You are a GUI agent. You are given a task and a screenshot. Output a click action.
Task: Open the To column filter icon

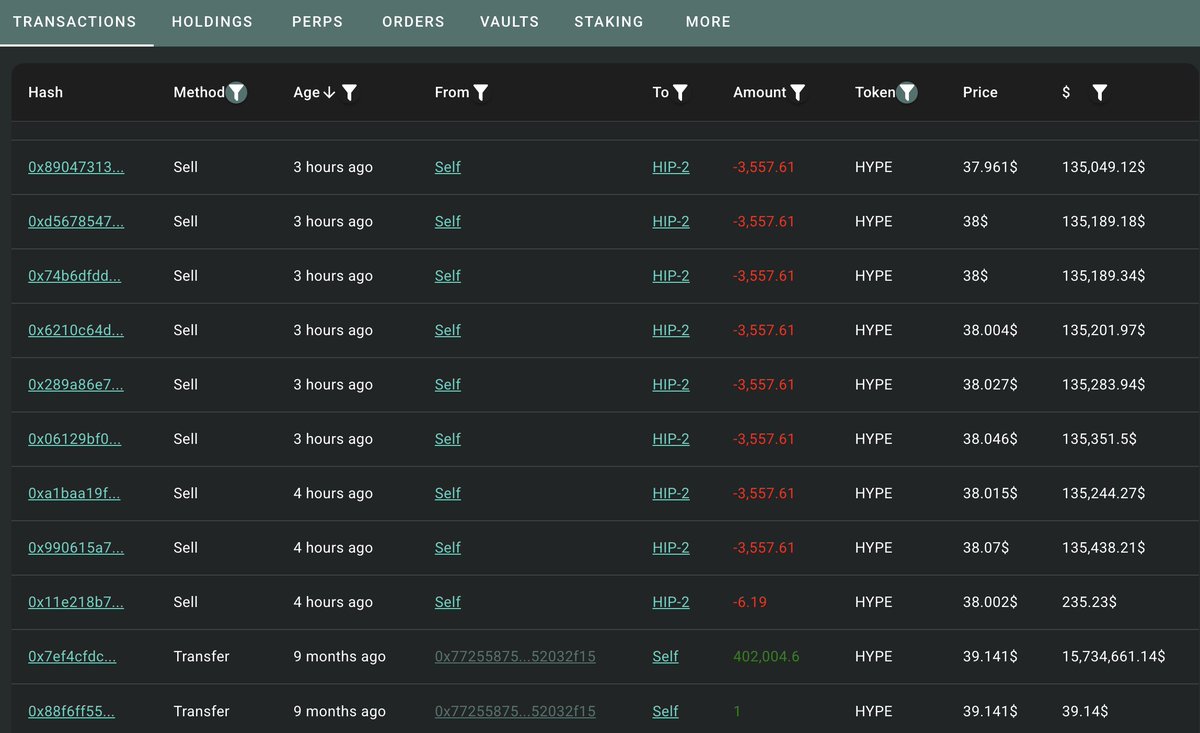click(x=680, y=93)
